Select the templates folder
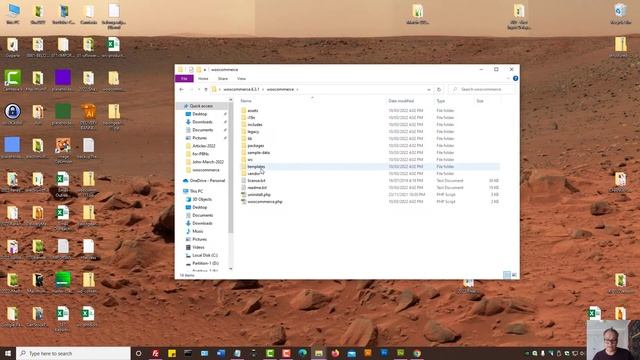 pos(256,167)
